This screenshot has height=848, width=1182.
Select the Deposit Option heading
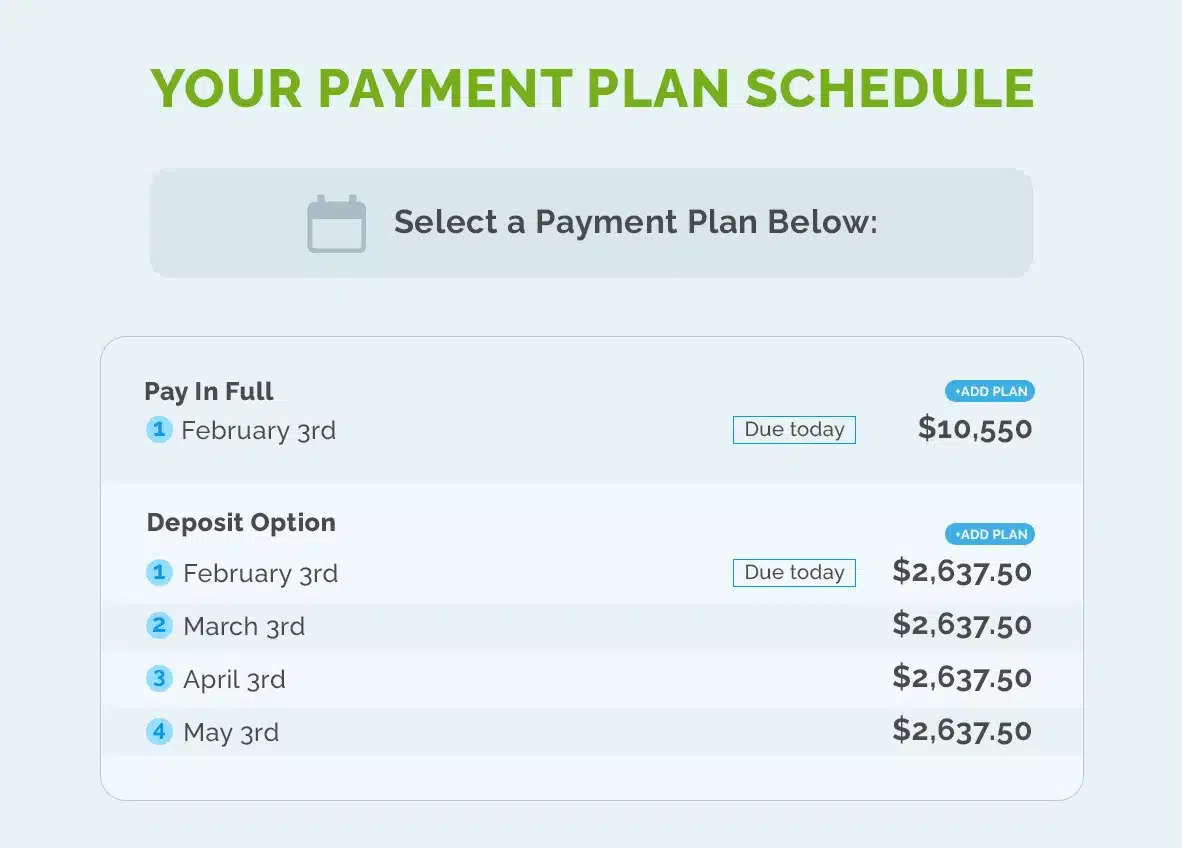tap(241, 522)
